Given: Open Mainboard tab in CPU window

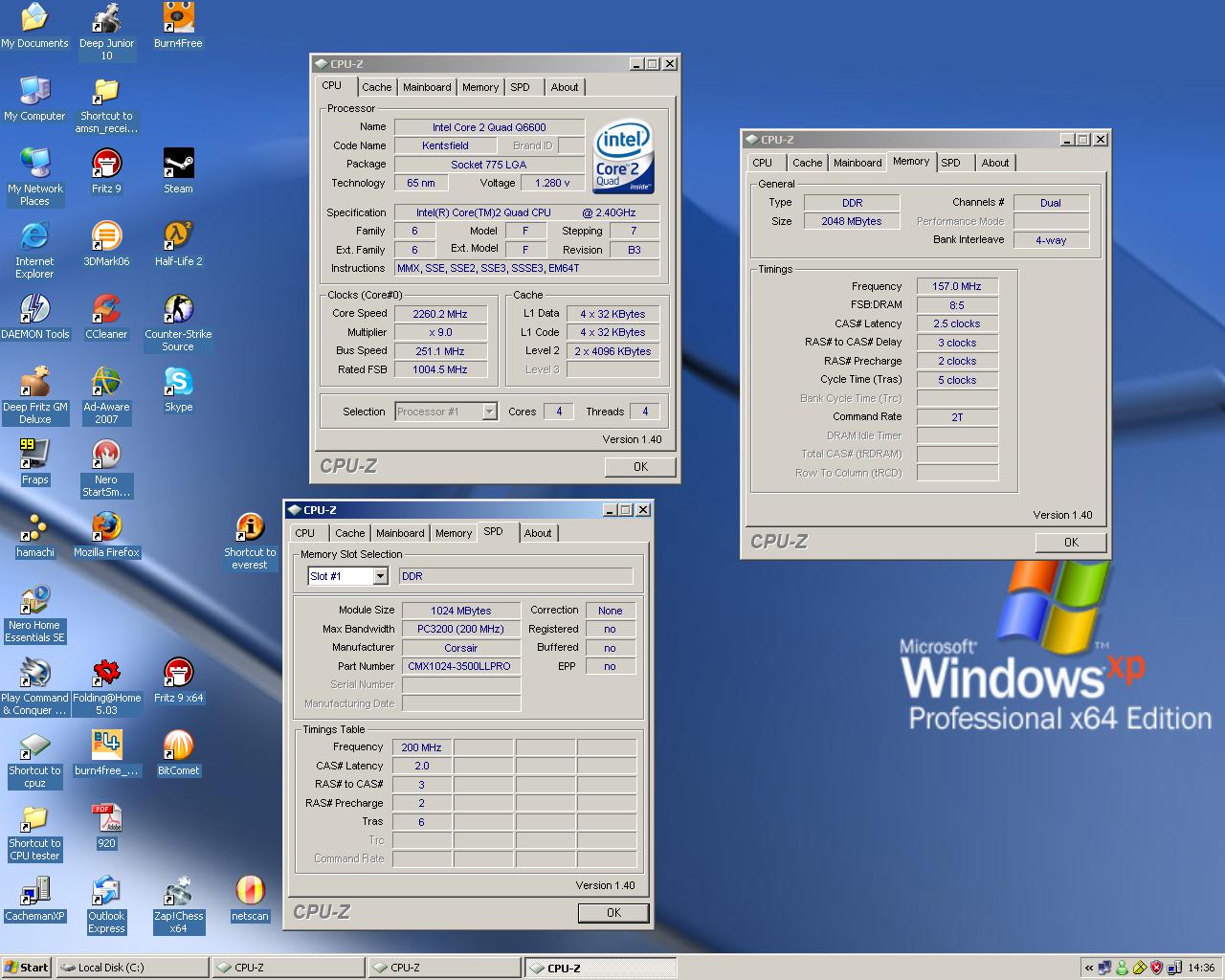Looking at the screenshot, I should pyautogui.click(x=427, y=87).
